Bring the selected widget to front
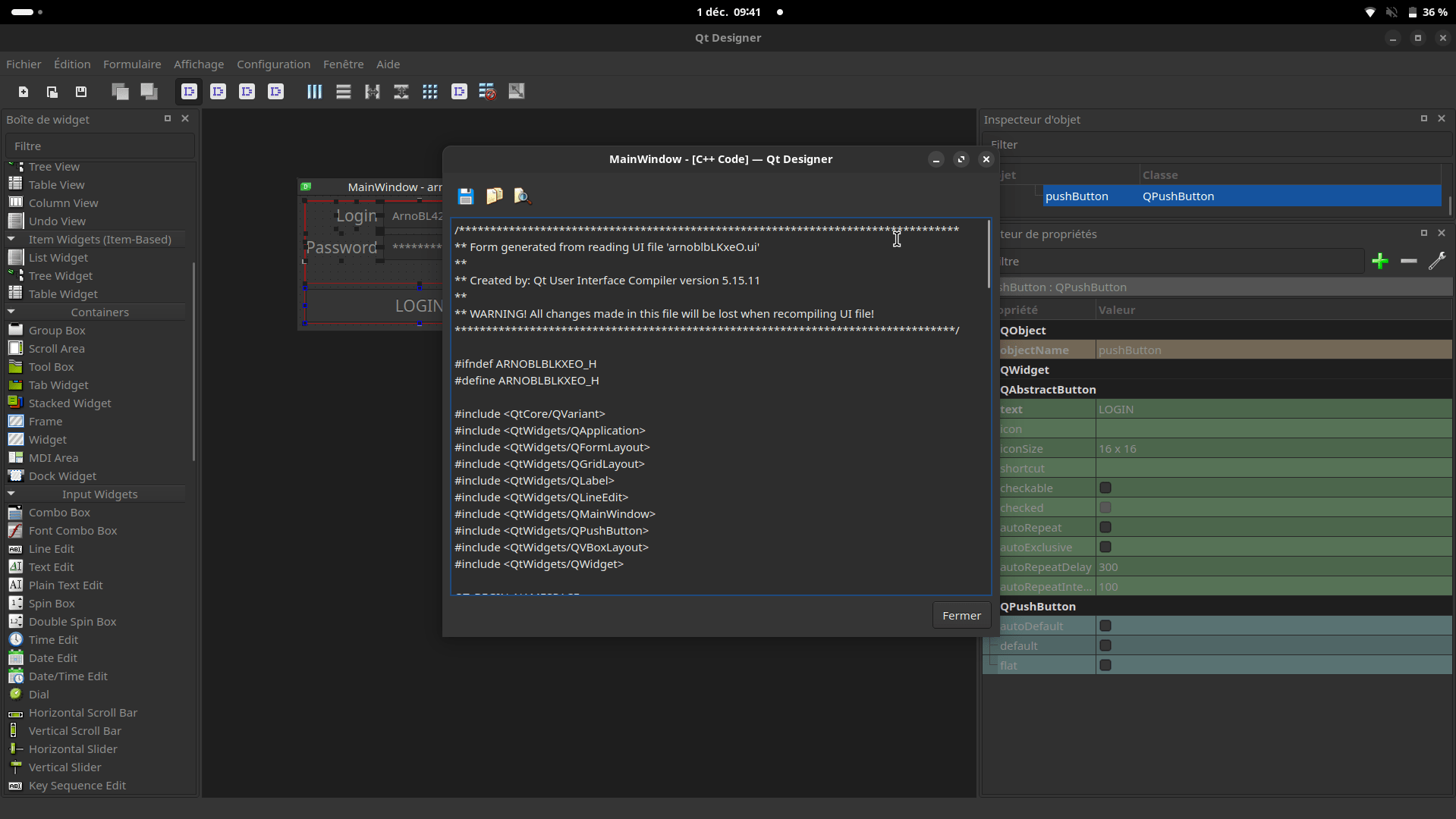The height and width of the screenshot is (819, 1456). tap(149, 92)
